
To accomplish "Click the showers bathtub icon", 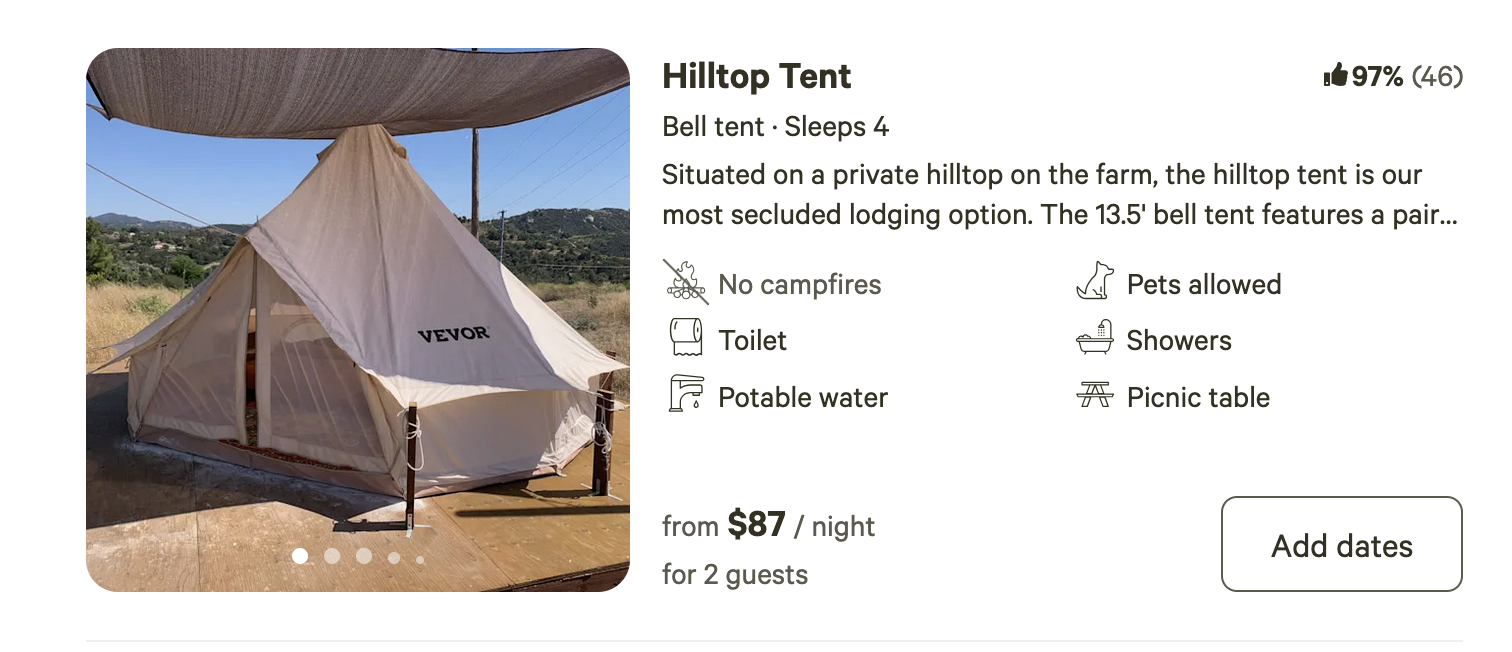I will pos(1095,339).
